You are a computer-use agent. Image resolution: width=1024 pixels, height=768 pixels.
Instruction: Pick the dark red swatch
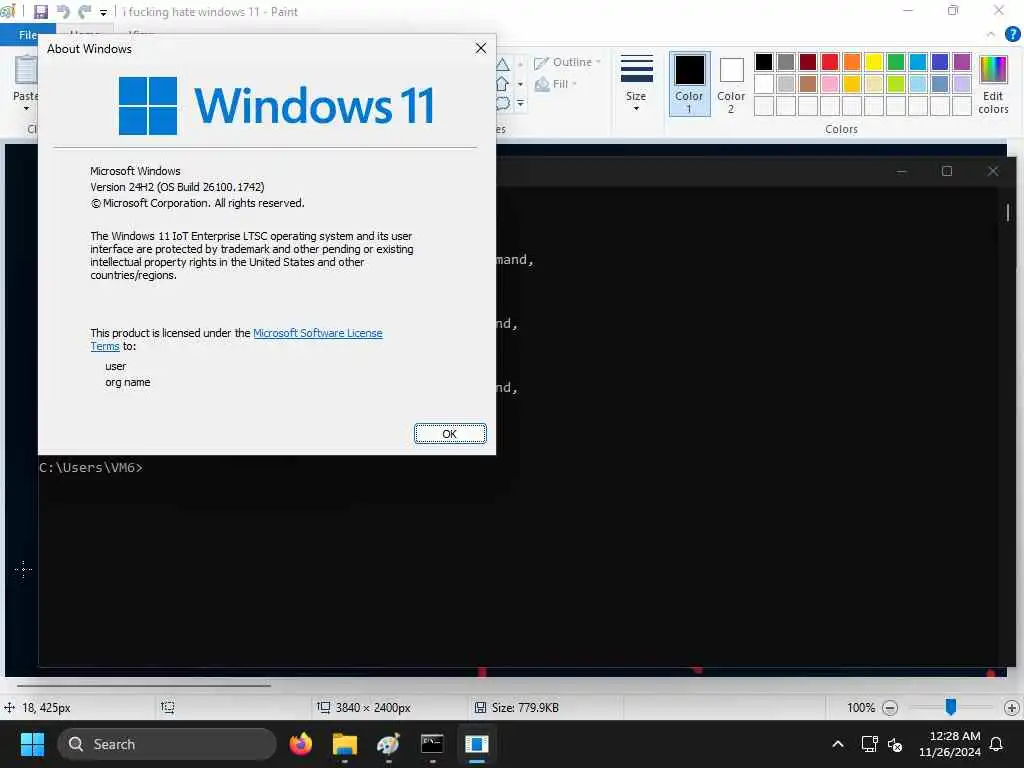click(x=808, y=61)
